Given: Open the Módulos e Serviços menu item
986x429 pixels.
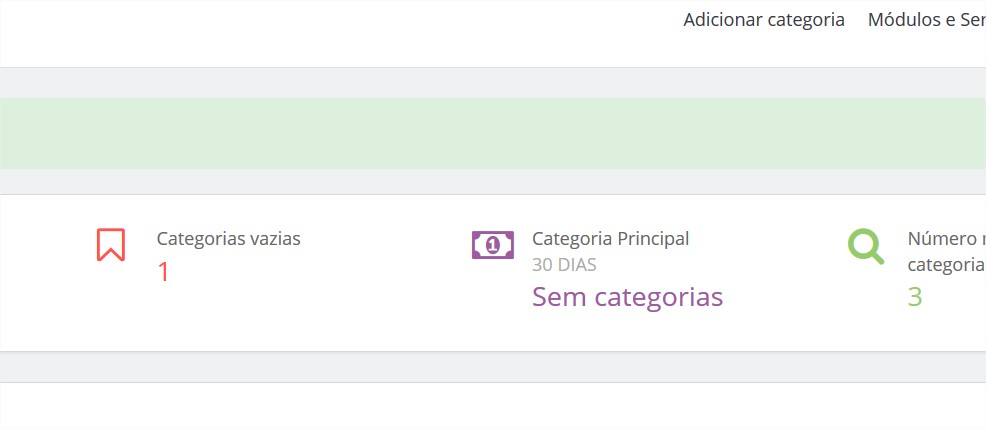Looking at the screenshot, I should tap(926, 20).
